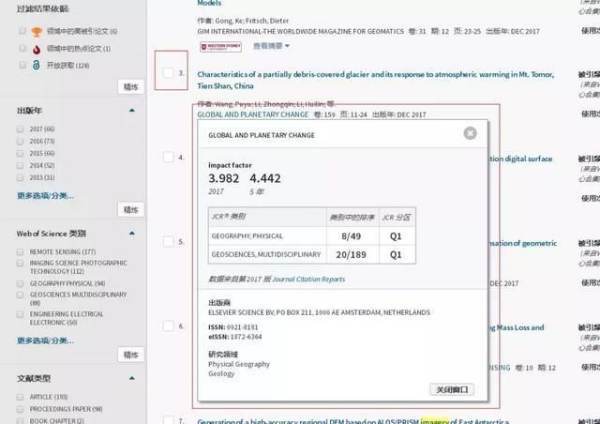Image resolution: width=600 pixels, height=424 pixels.
Task: Check the GEOSCIENCES MULTIDISCIPLINARY category checkbox
Action: [x=20, y=295]
